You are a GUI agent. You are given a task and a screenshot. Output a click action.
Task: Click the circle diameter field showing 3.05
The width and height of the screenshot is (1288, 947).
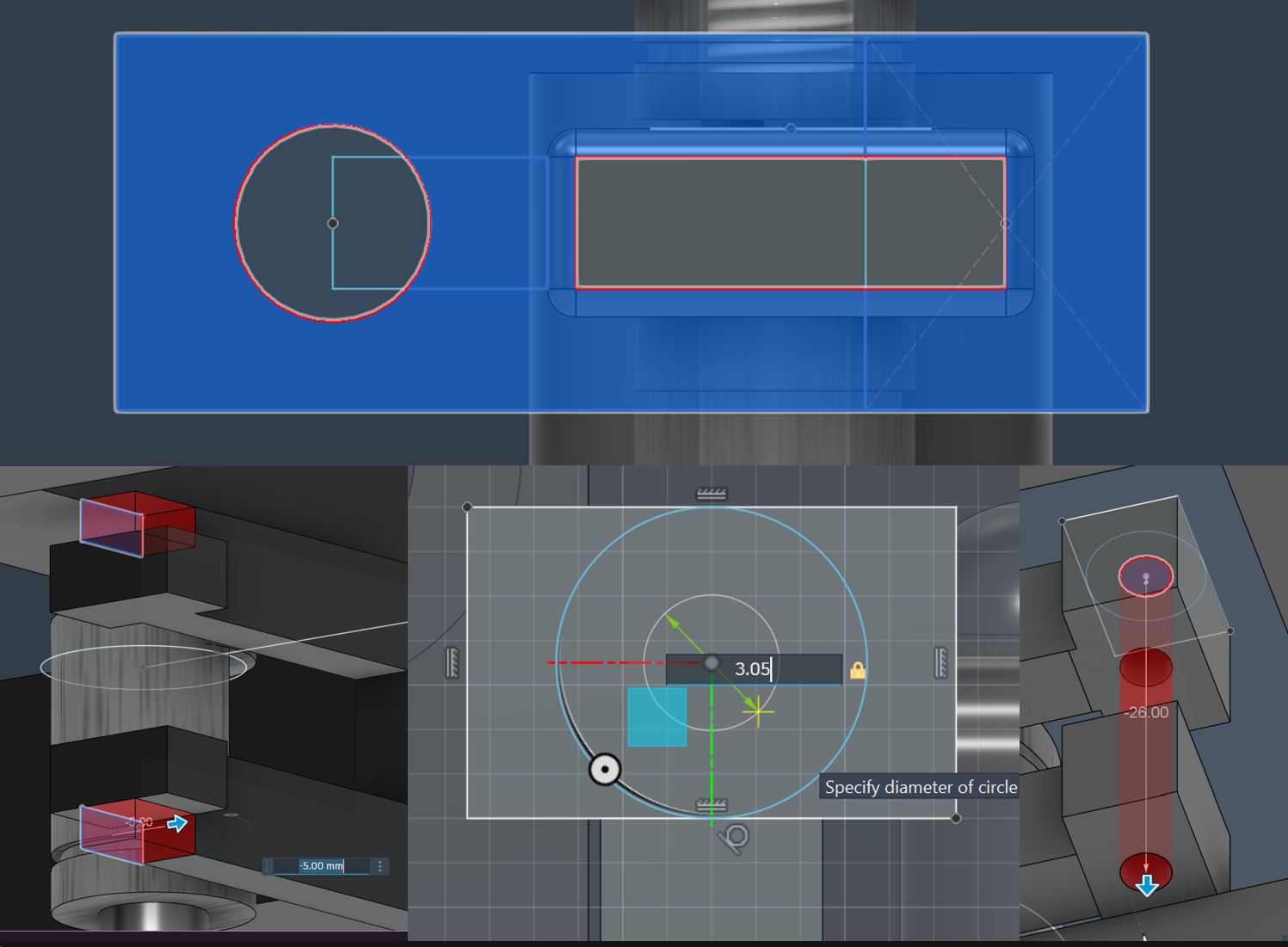(754, 669)
